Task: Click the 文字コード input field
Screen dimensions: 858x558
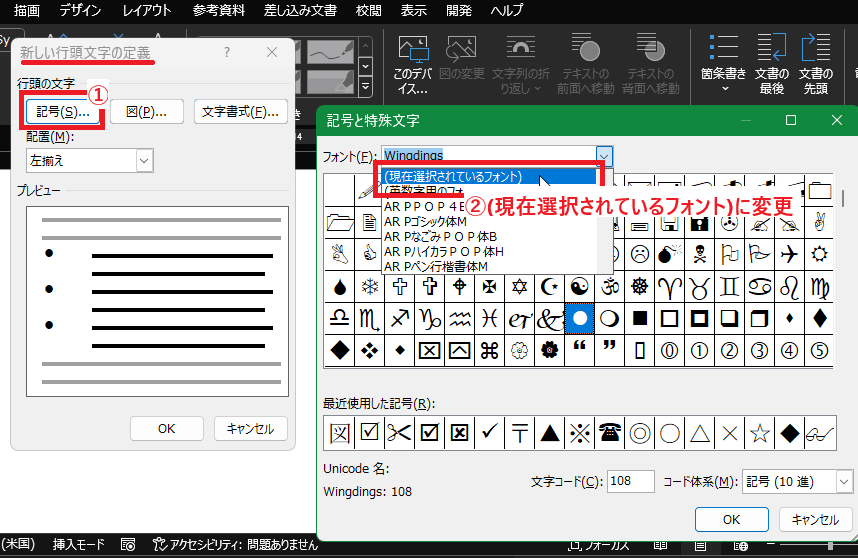Action: (x=630, y=481)
